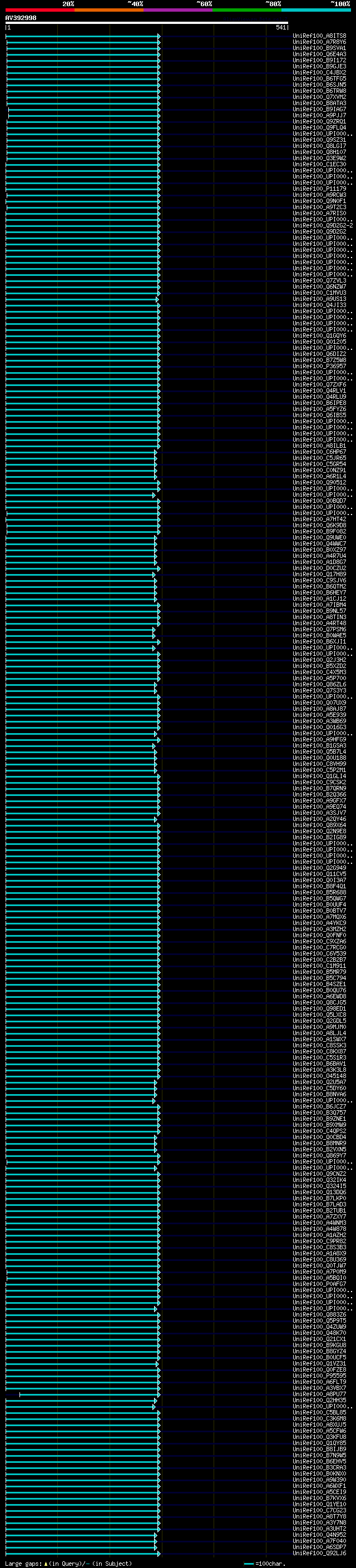
Task: Select hit label UniRef100_C1MVU3
Action: click(x=319, y=293)
